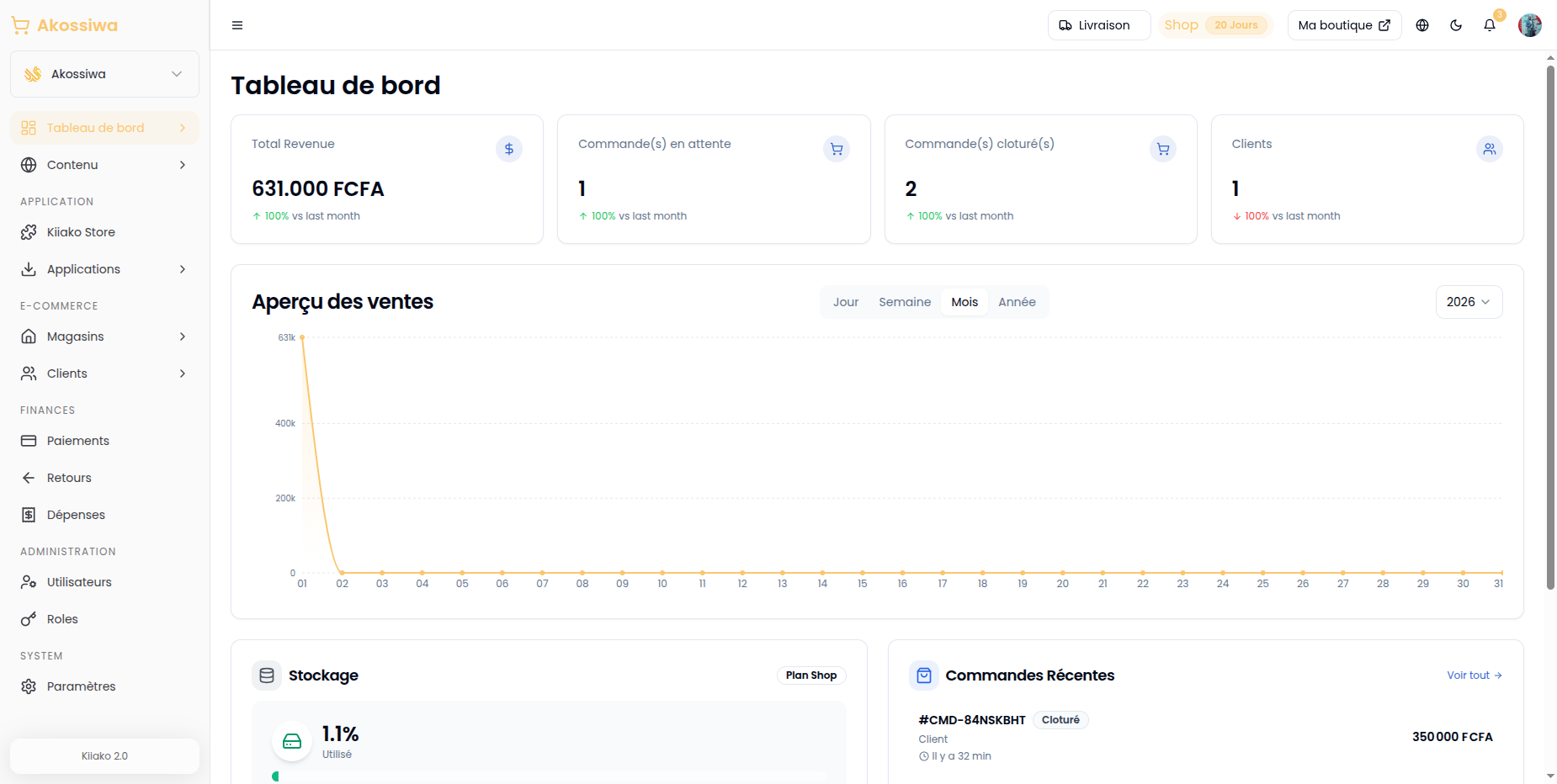This screenshot has height=784, width=1557.
Task: Open the user avatar menu
Action: (x=1530, y=25)
